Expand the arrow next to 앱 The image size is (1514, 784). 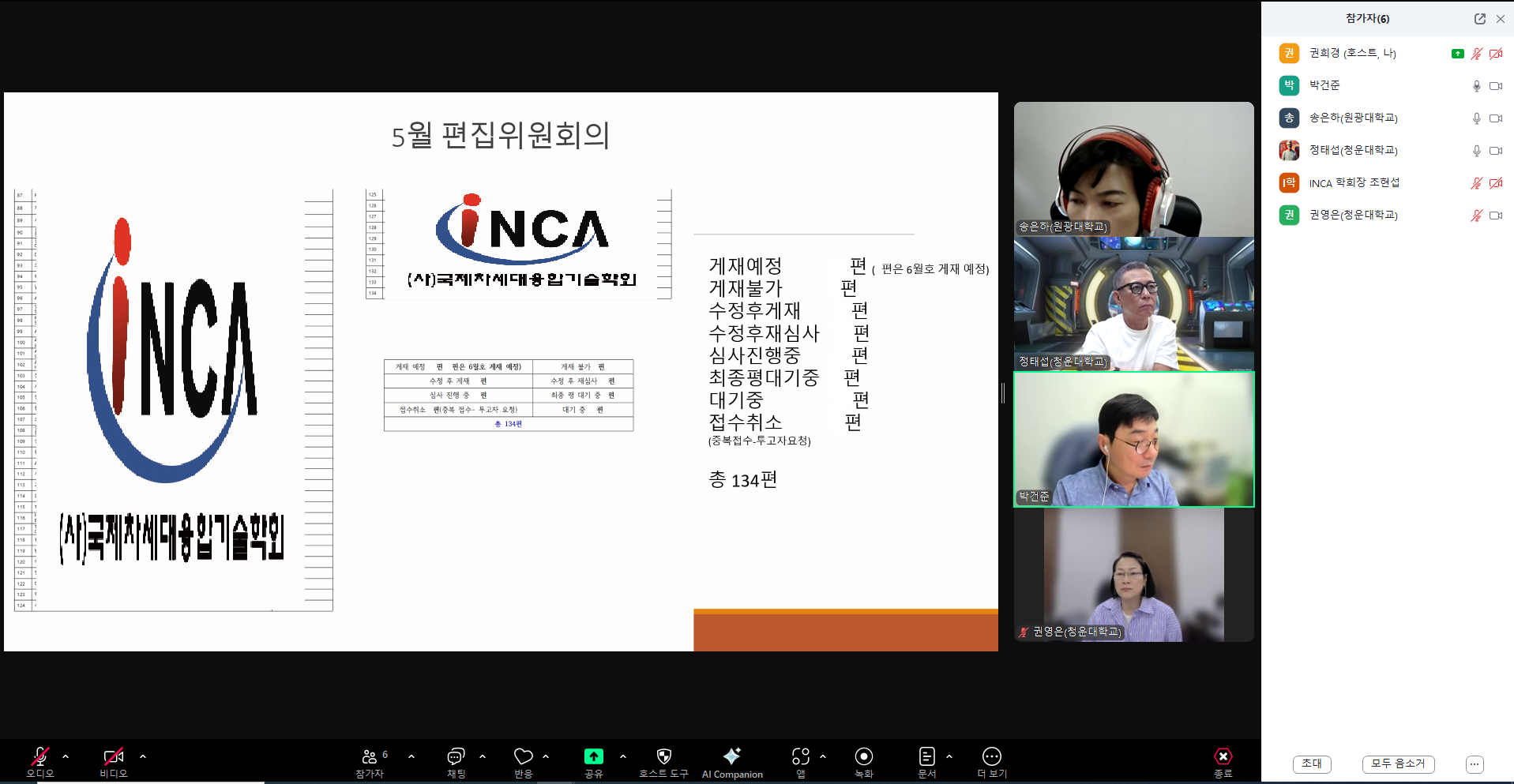point(823,756)
